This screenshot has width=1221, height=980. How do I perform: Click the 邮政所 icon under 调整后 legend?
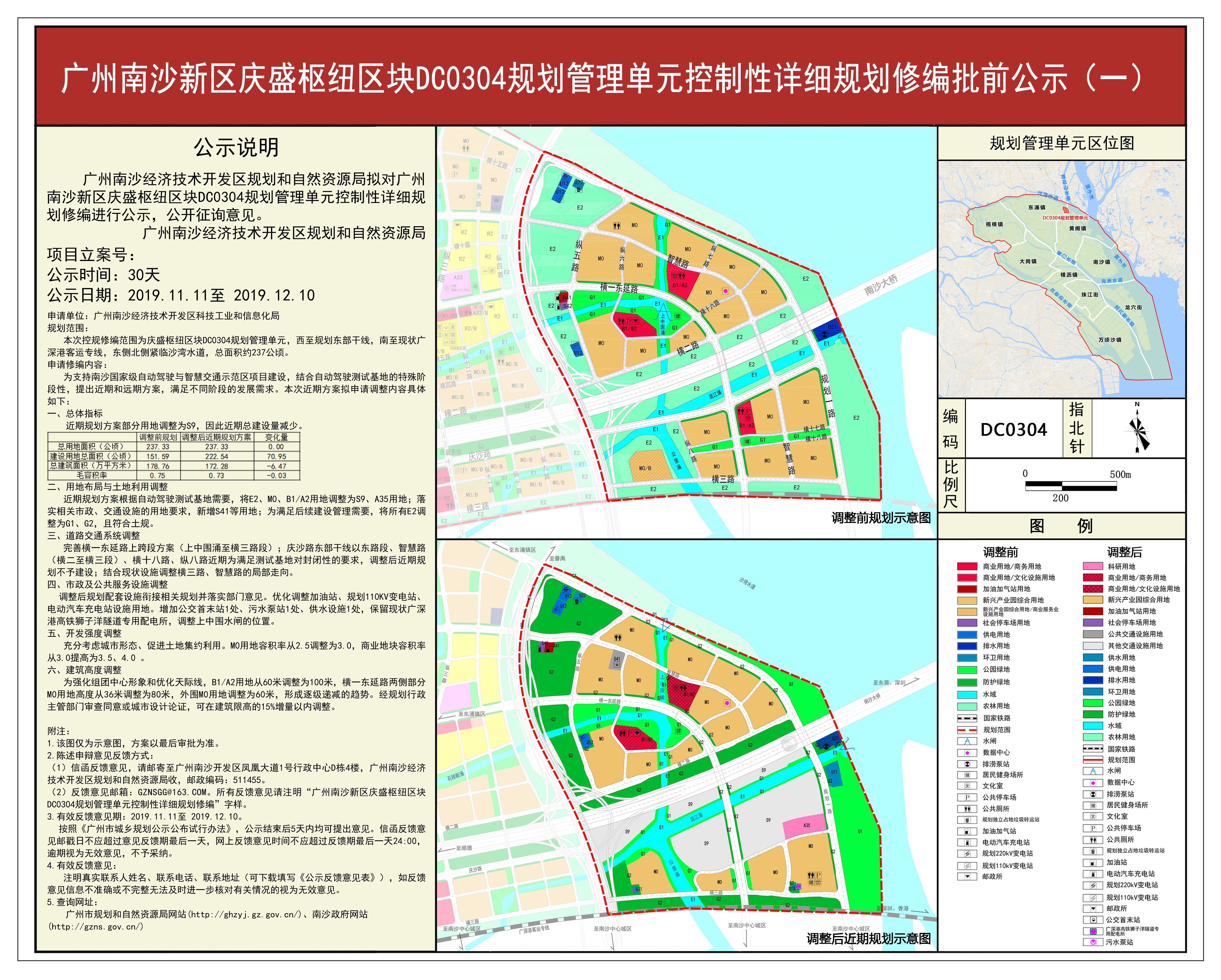coord(1093,909)
